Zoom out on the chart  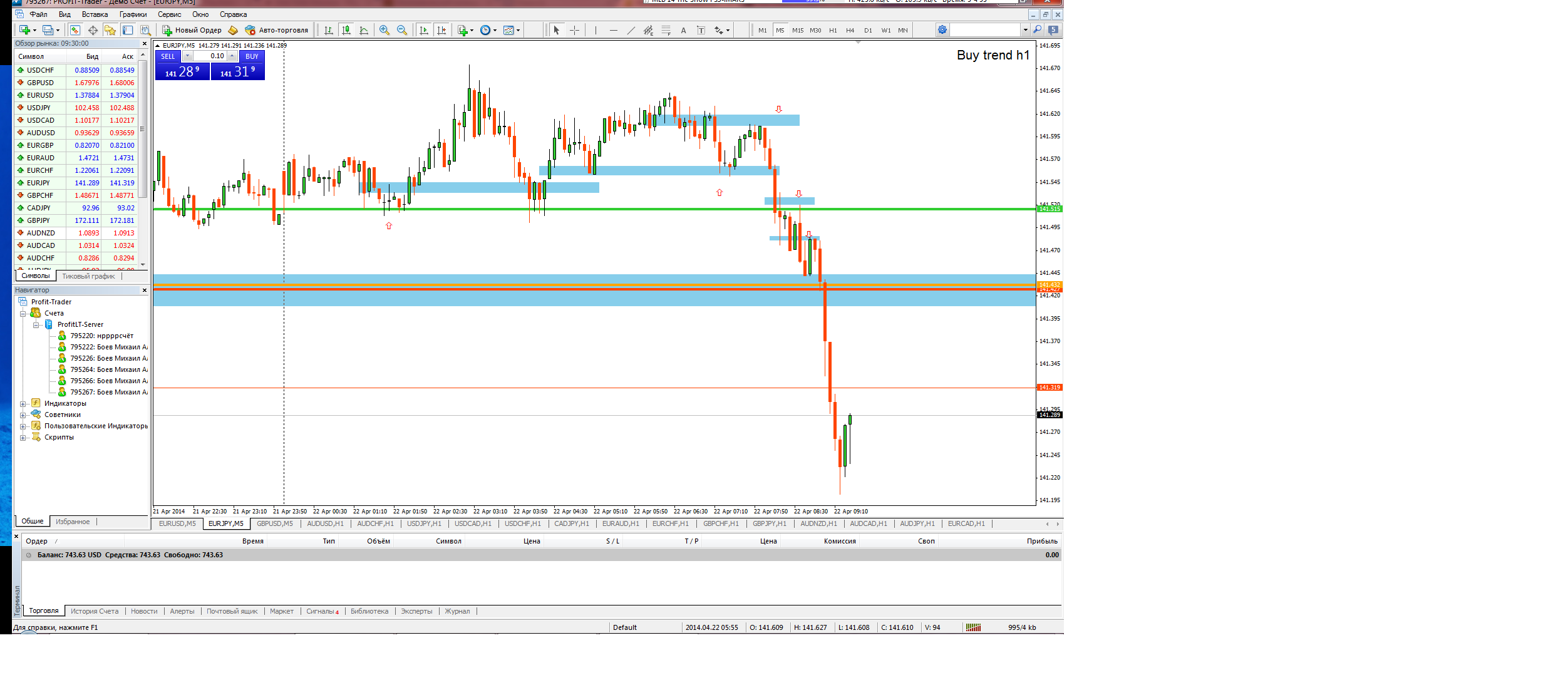(x=401, y=30)
